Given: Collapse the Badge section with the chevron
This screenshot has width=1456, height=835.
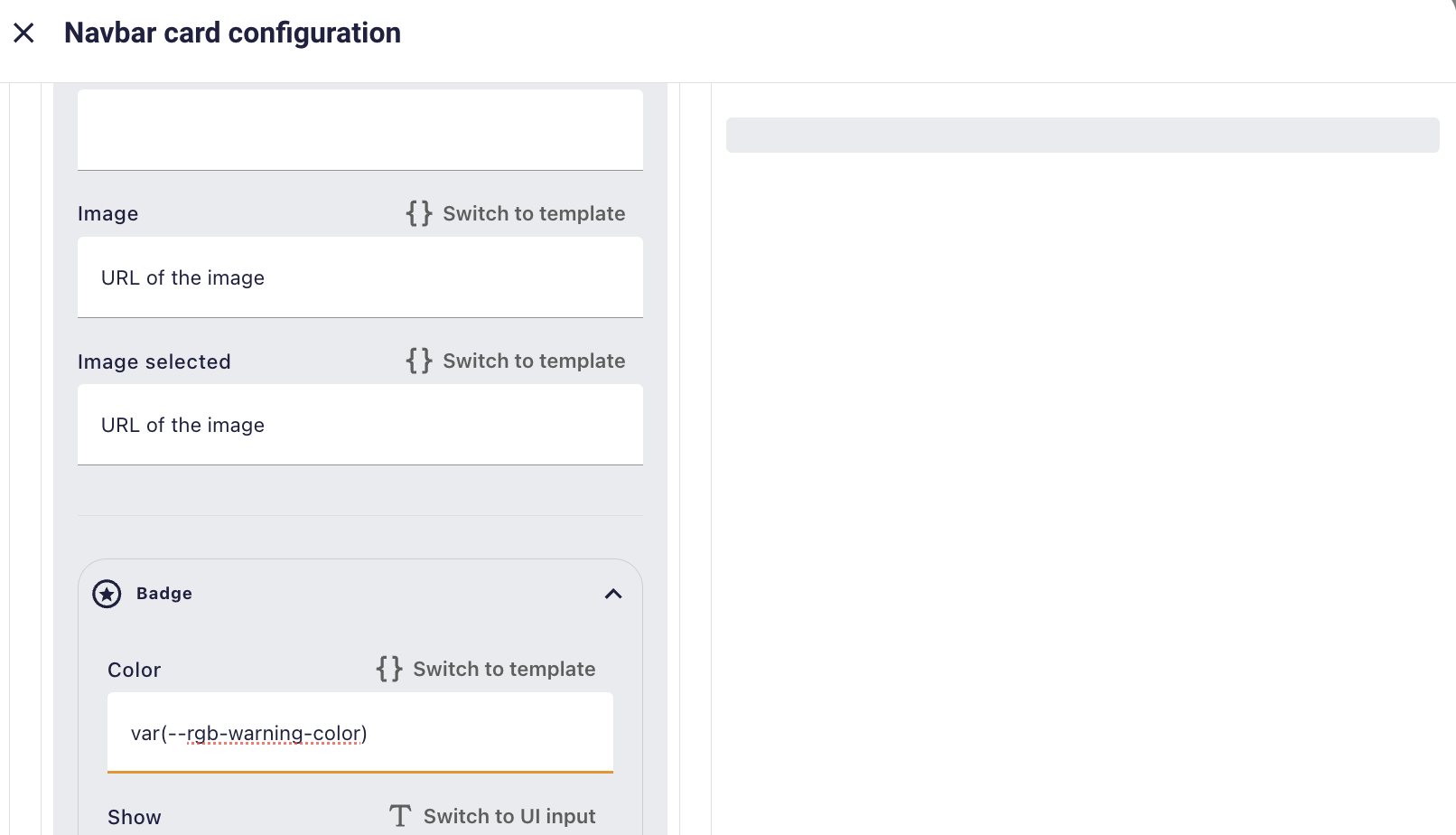Looking at the screenshot, I should (613, 594).
